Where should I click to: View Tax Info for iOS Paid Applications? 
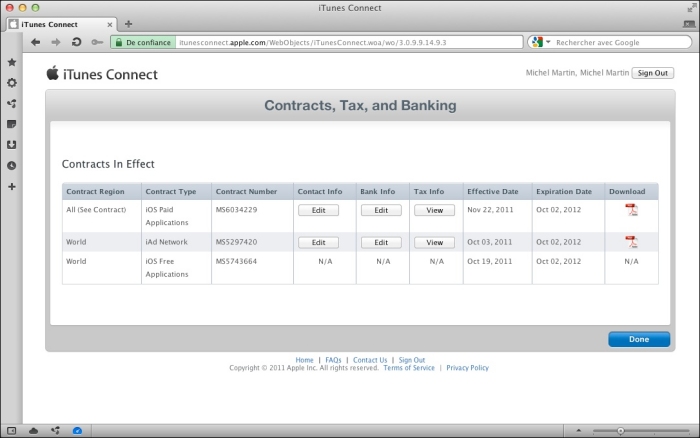(x=434, y=210)
